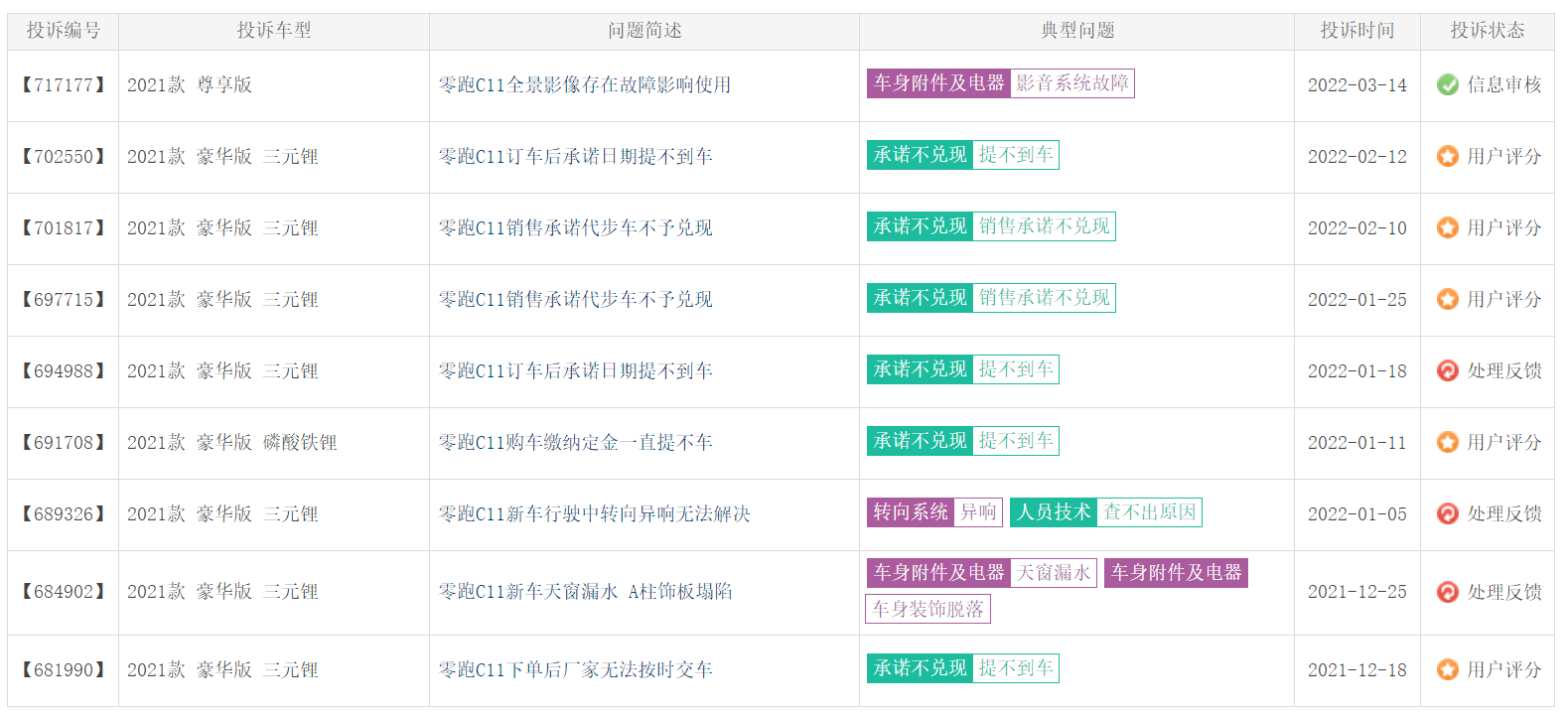Open description 零跑C11购车缴纳定金一直提不车
Image resolution: width=1568 pixels, height=721 pixels.
[x=576, y=442]
